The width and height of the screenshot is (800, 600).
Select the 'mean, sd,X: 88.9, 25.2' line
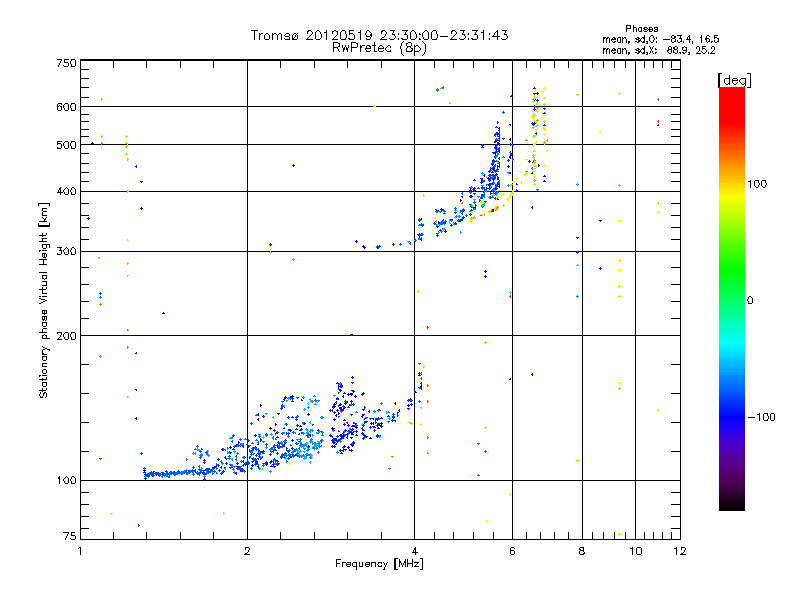click(x=659, y=50)
